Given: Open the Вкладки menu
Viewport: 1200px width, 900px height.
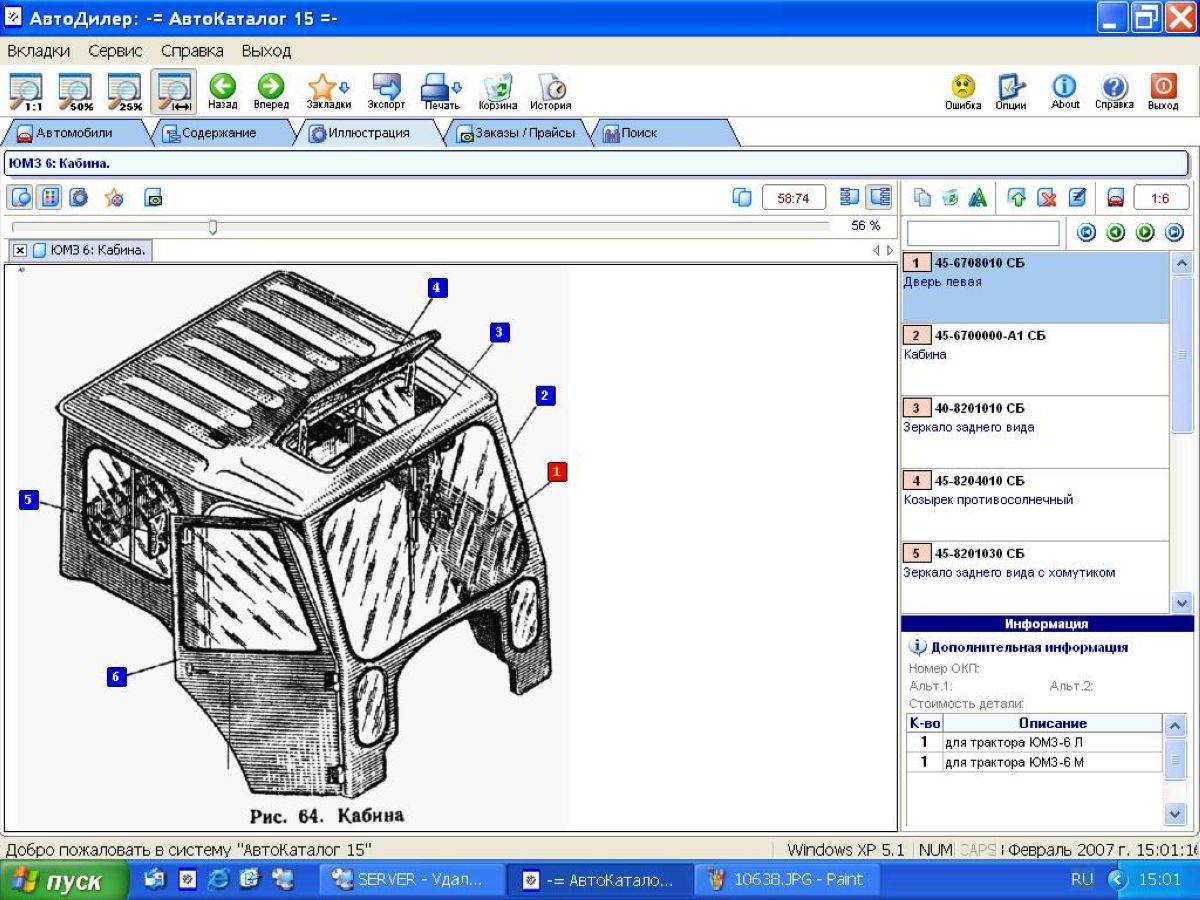Looking at the screenshot, I should 38,50.
